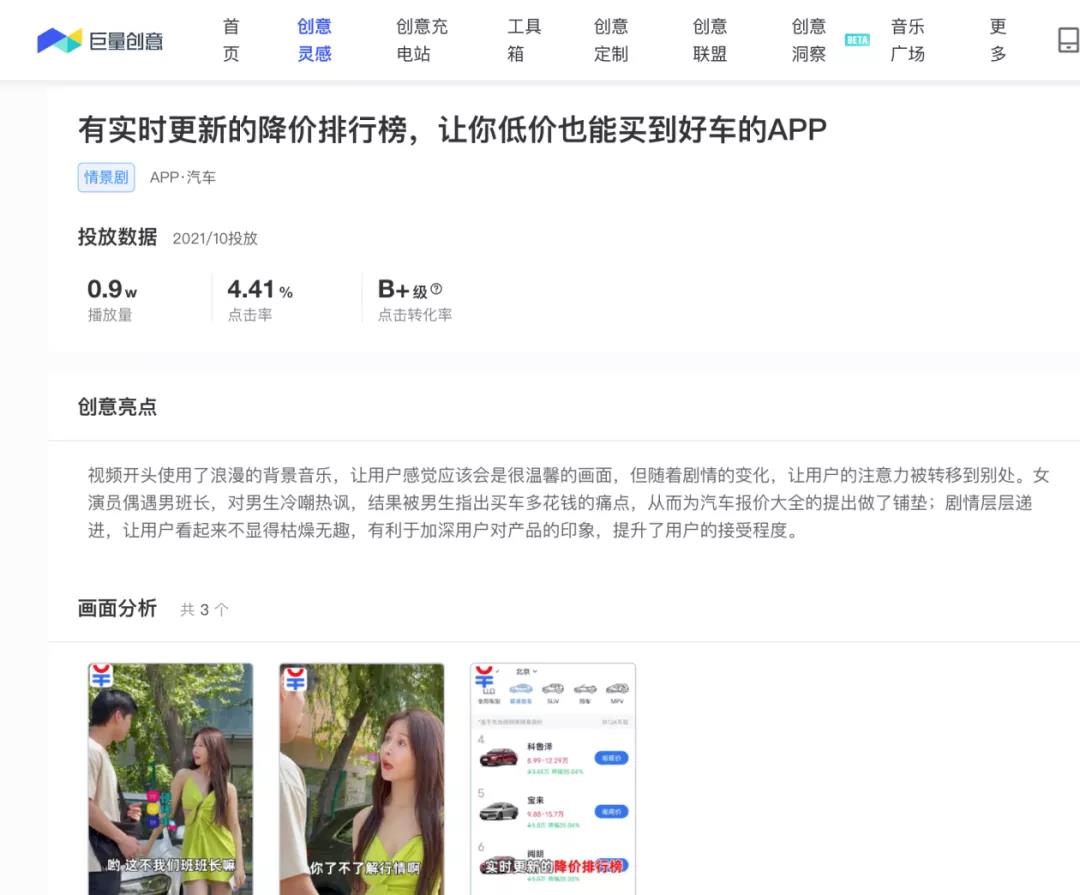Viewport: 1080px width, 895px height.
Task: Open the 更多 navigation menu
Action: pyautogui.click(x=998, y=40)
